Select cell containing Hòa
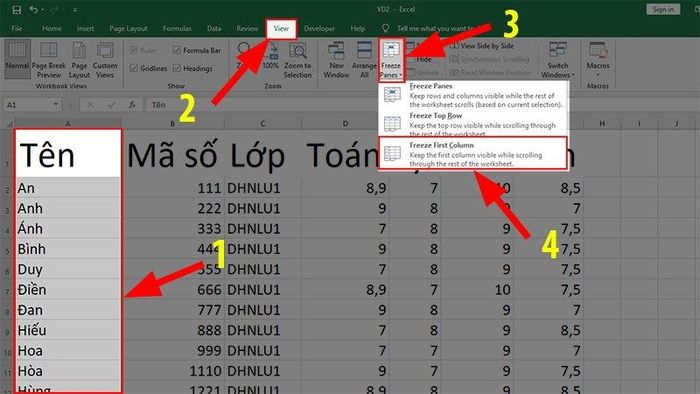This screenshot has width=700, height=394. click(68, 371)
